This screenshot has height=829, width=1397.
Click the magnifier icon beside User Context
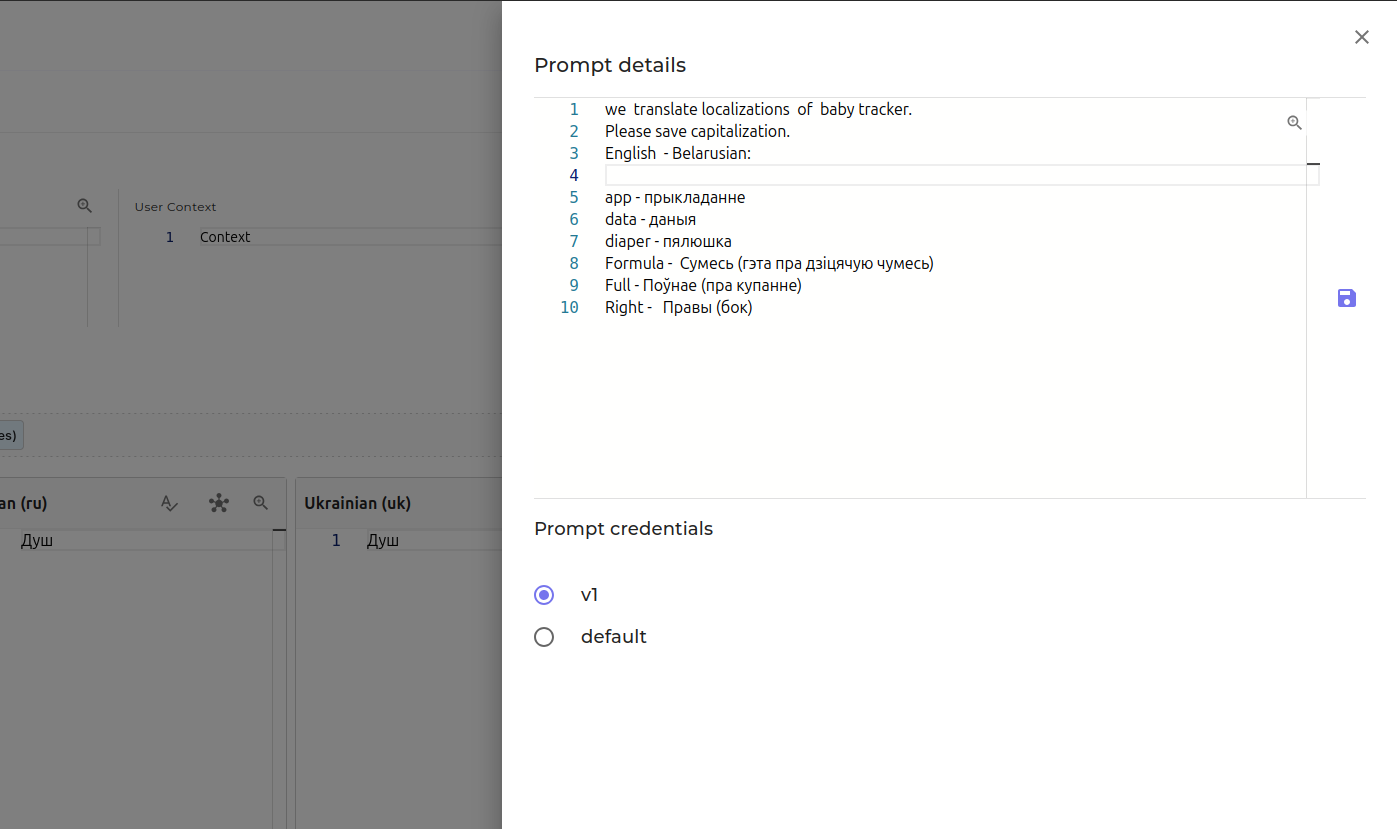(x=85, y=206)
